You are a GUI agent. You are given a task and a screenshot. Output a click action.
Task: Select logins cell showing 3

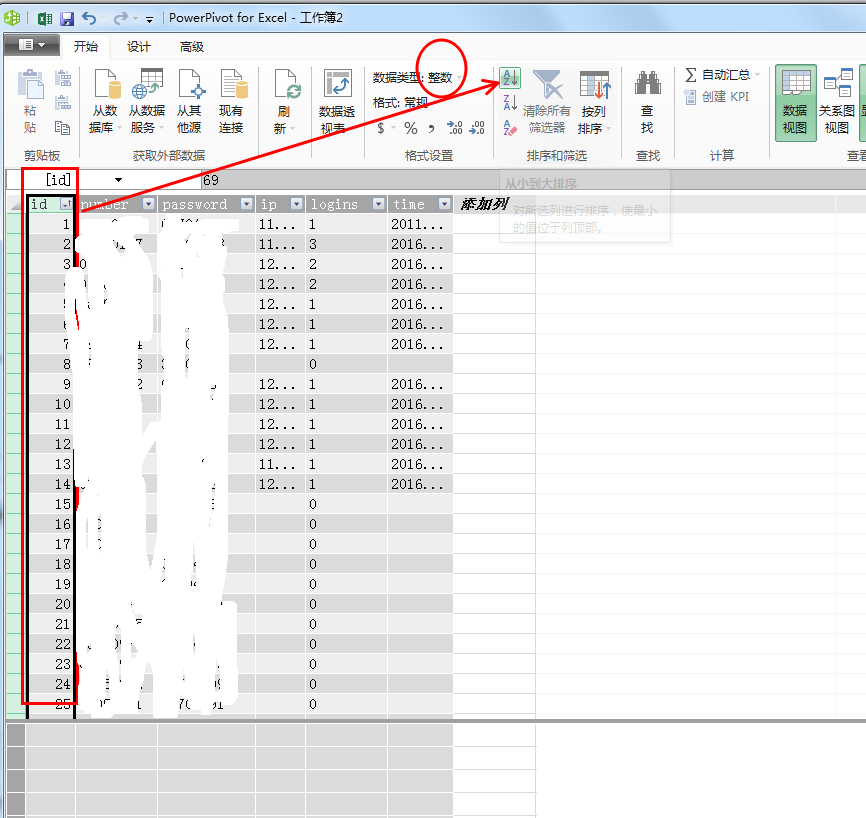[346, 244]
